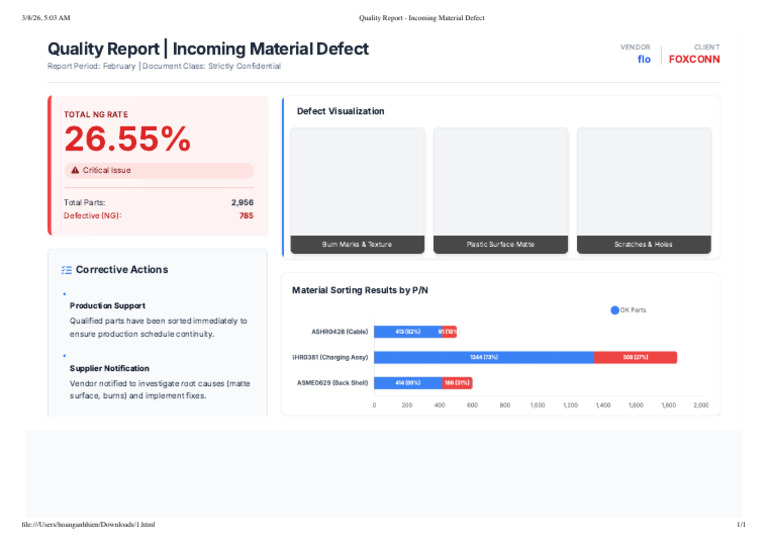Click the Defect Visualization heading
The height and width of the screenshot is (543, 768).
coord(340,111)
